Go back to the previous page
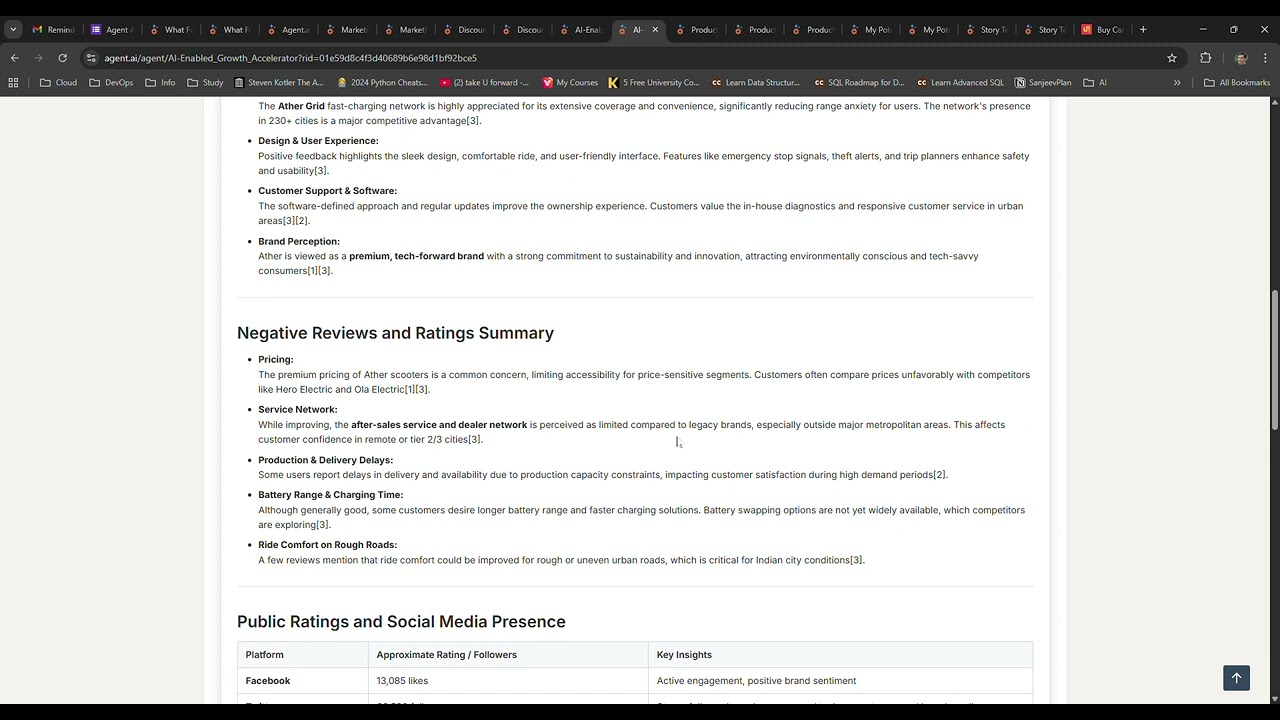Image resolution: width=1280 pixels, height=720 pixels. pos(14,58)
